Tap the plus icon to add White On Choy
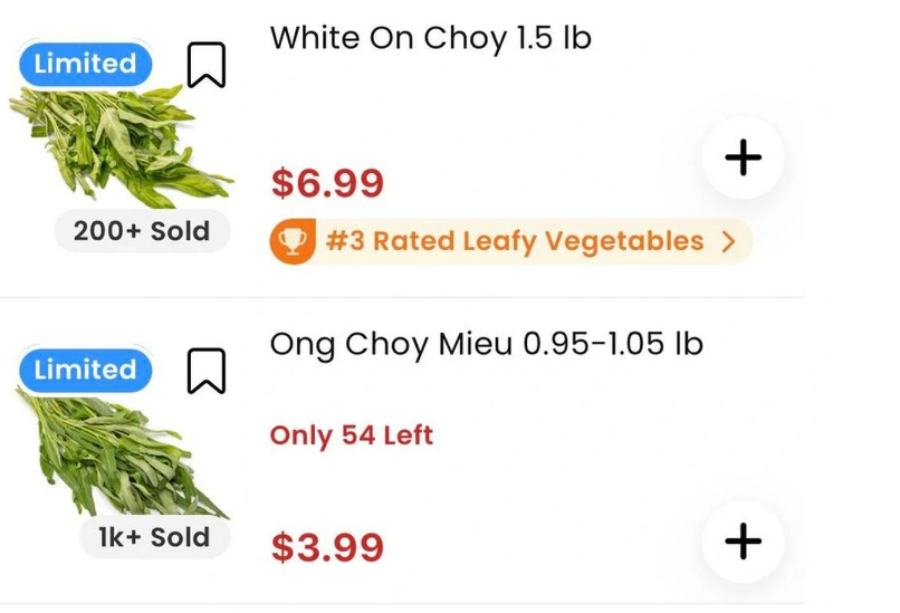Image resolution: width=900 pixels, height=613 pixels. 743,157
